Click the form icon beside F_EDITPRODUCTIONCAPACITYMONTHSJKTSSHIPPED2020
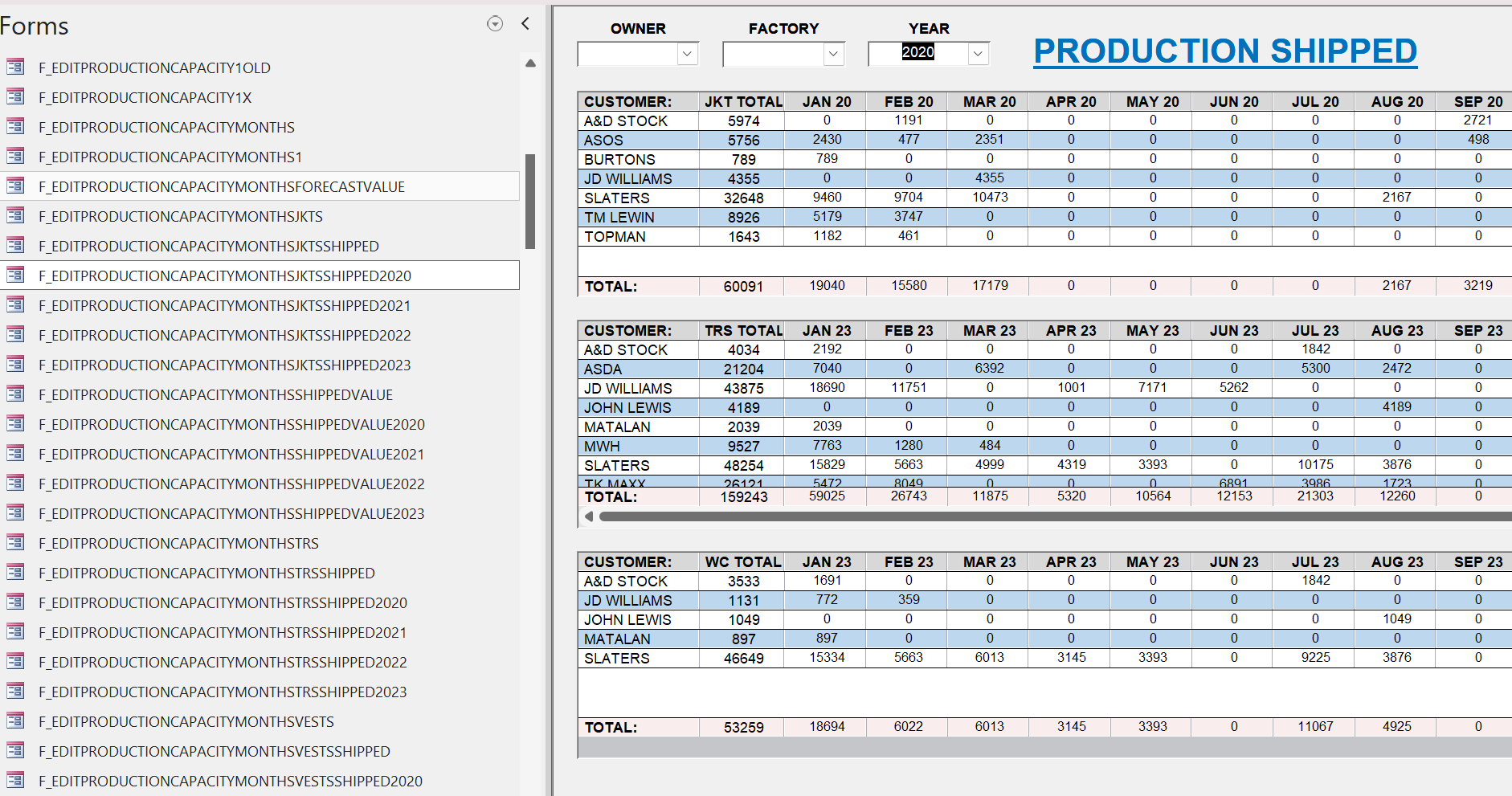The image size is (1512, 796). 15,275
